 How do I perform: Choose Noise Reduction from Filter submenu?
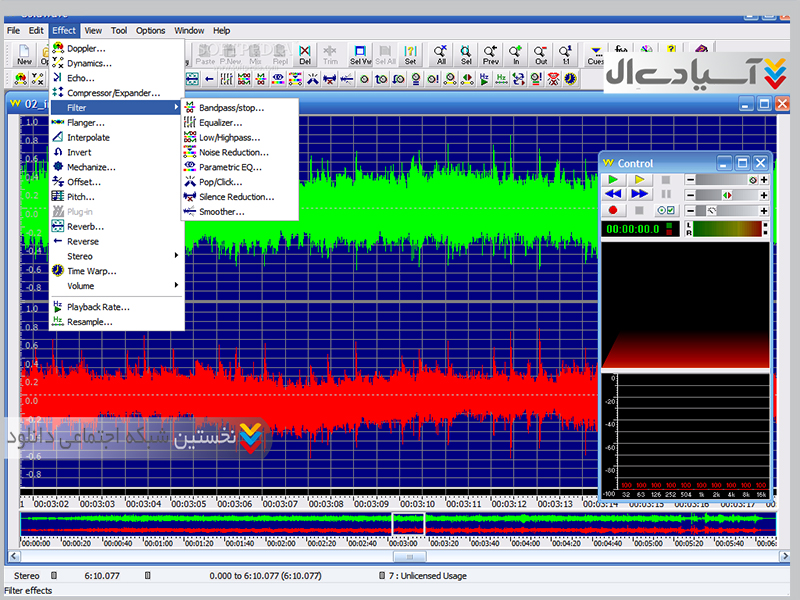[233, 152]
